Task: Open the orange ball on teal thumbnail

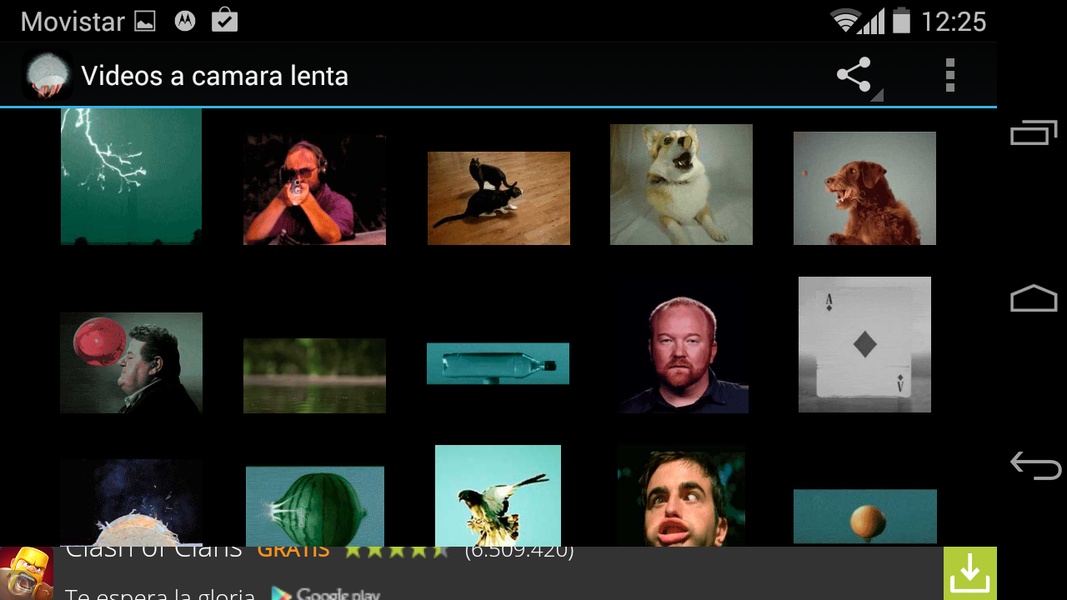Action: tap(865, 516)
